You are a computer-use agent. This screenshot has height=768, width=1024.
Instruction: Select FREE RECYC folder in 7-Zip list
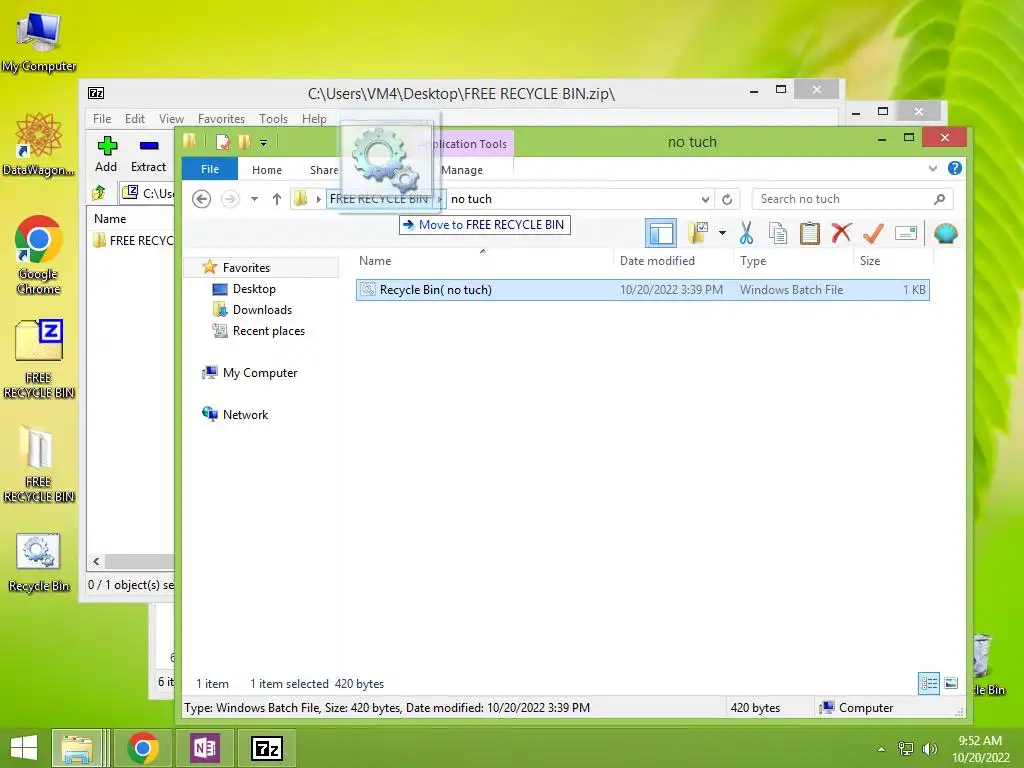coord(134,240)
